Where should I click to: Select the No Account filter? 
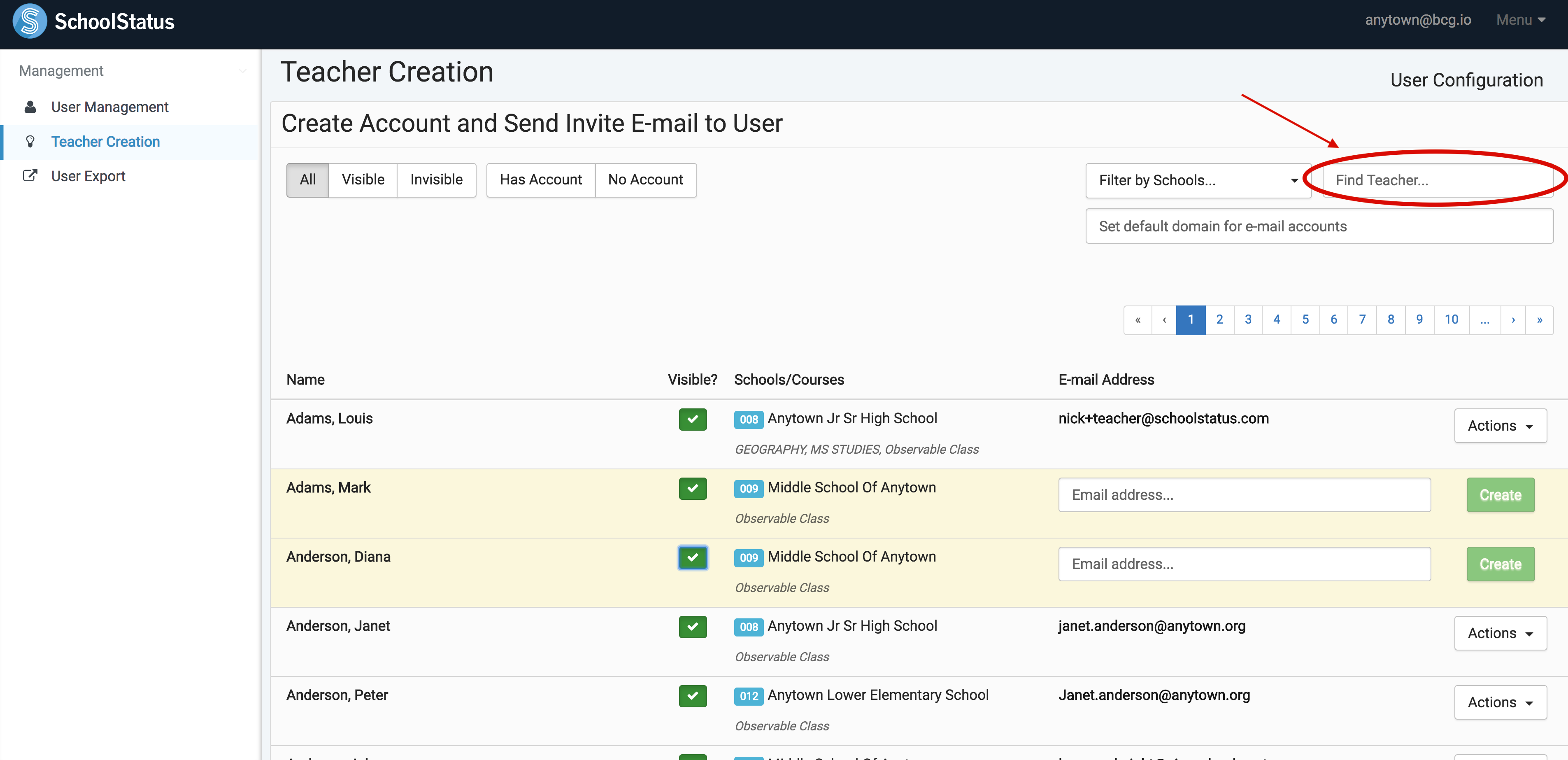click(x=645, y=180)
